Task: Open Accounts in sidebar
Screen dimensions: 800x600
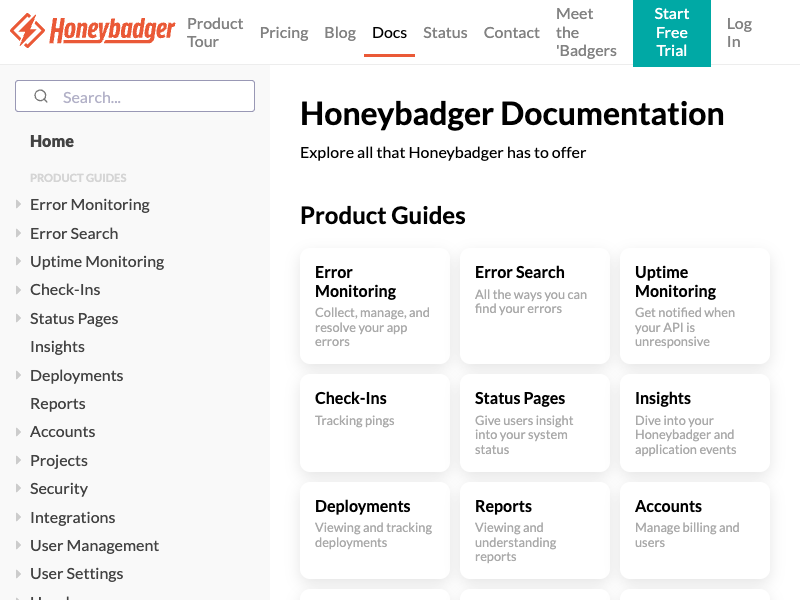Action: click(x=62, y=432)
